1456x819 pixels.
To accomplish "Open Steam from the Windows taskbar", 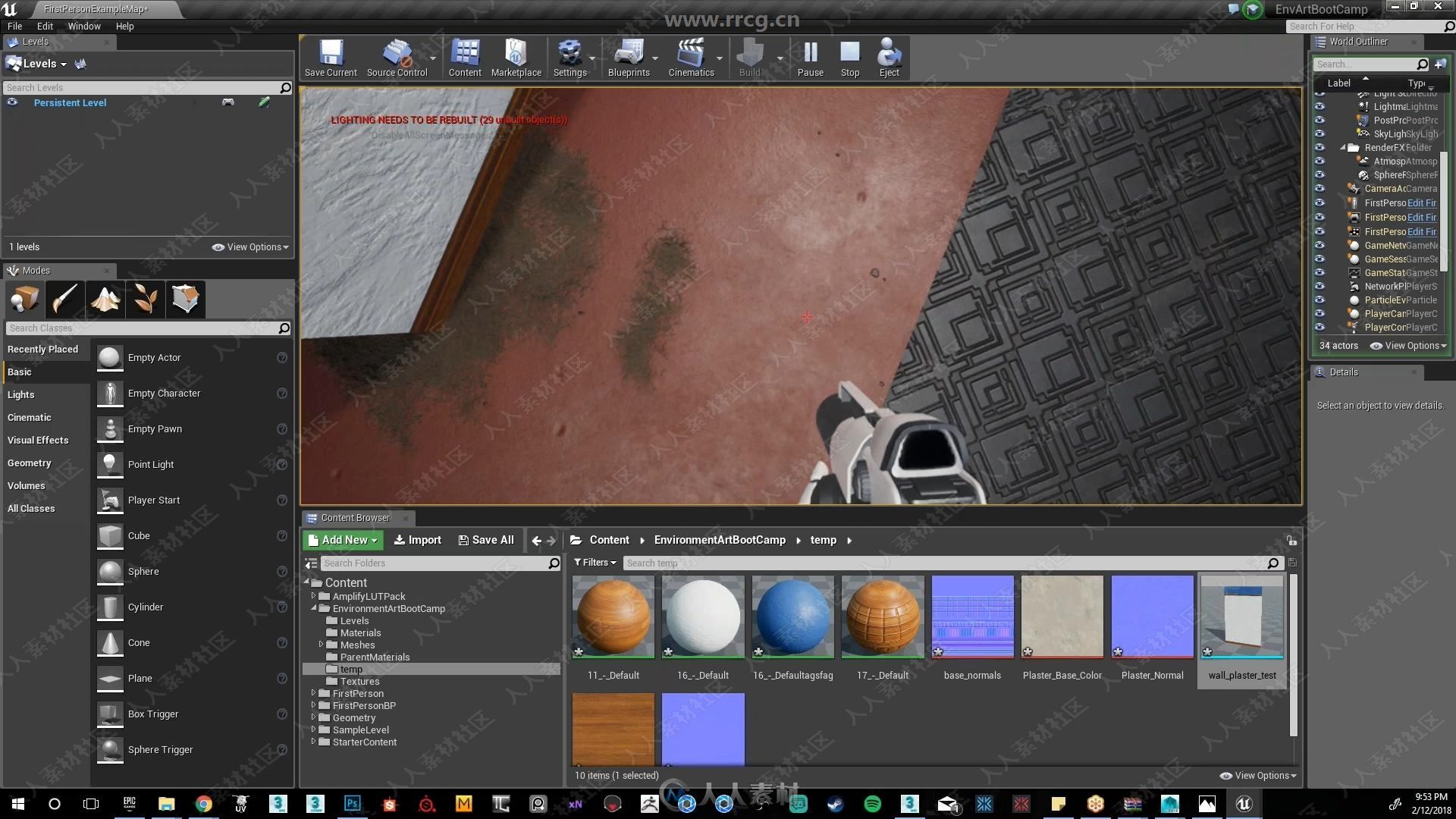I will pyautogui.click(x=835, y=804).
